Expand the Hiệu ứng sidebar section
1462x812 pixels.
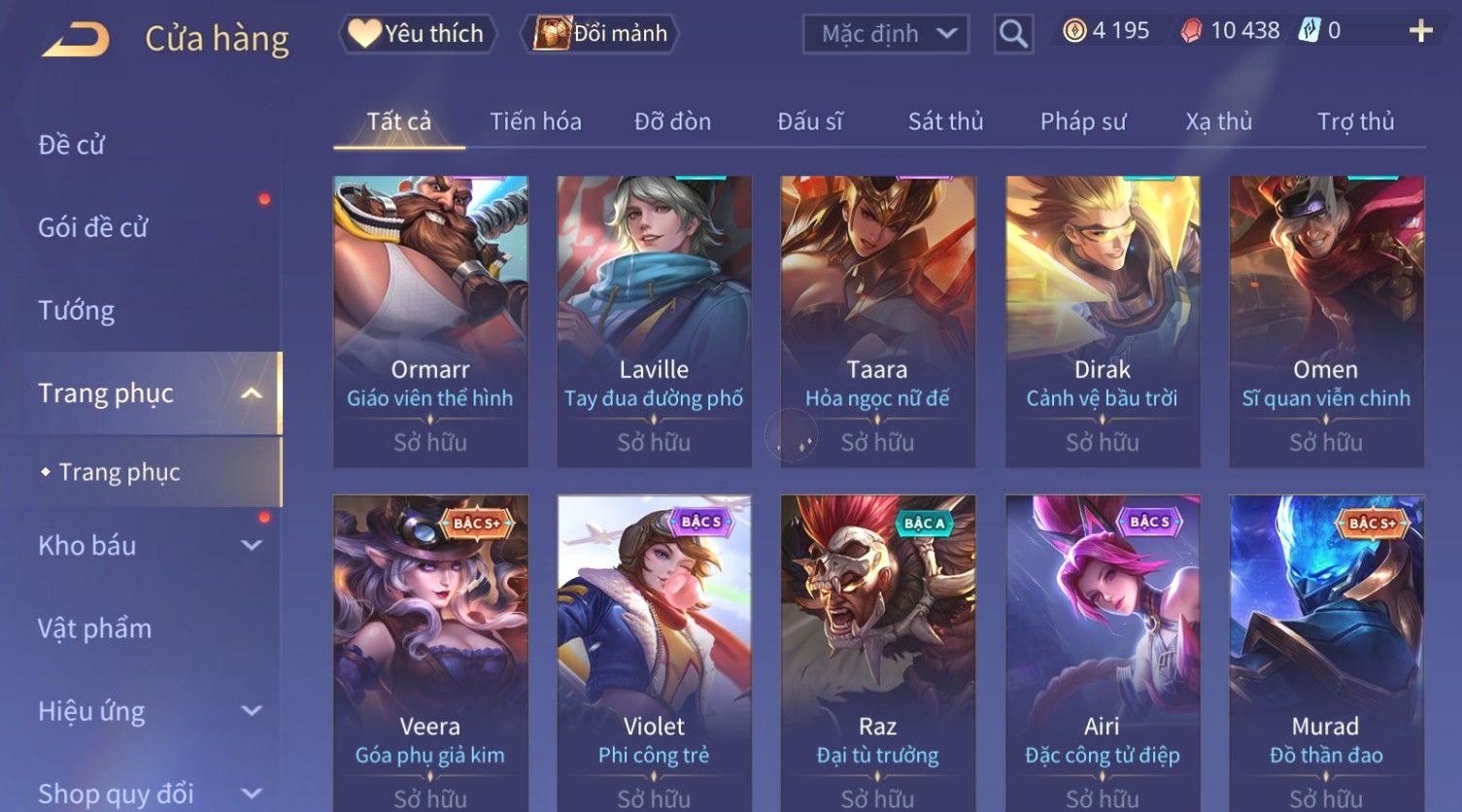[x=252, y=711]
